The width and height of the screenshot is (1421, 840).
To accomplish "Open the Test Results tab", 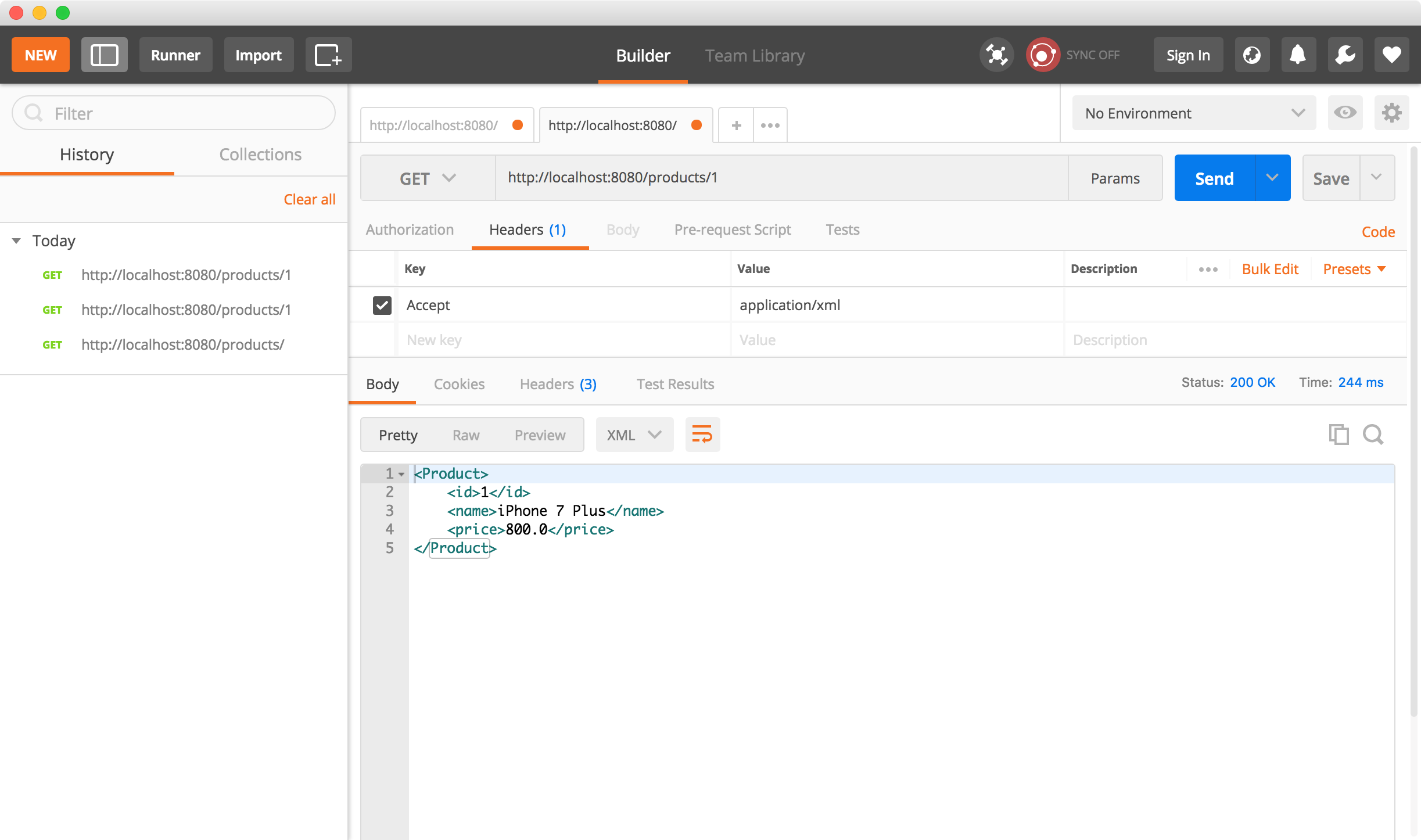I will coord(675,384).
